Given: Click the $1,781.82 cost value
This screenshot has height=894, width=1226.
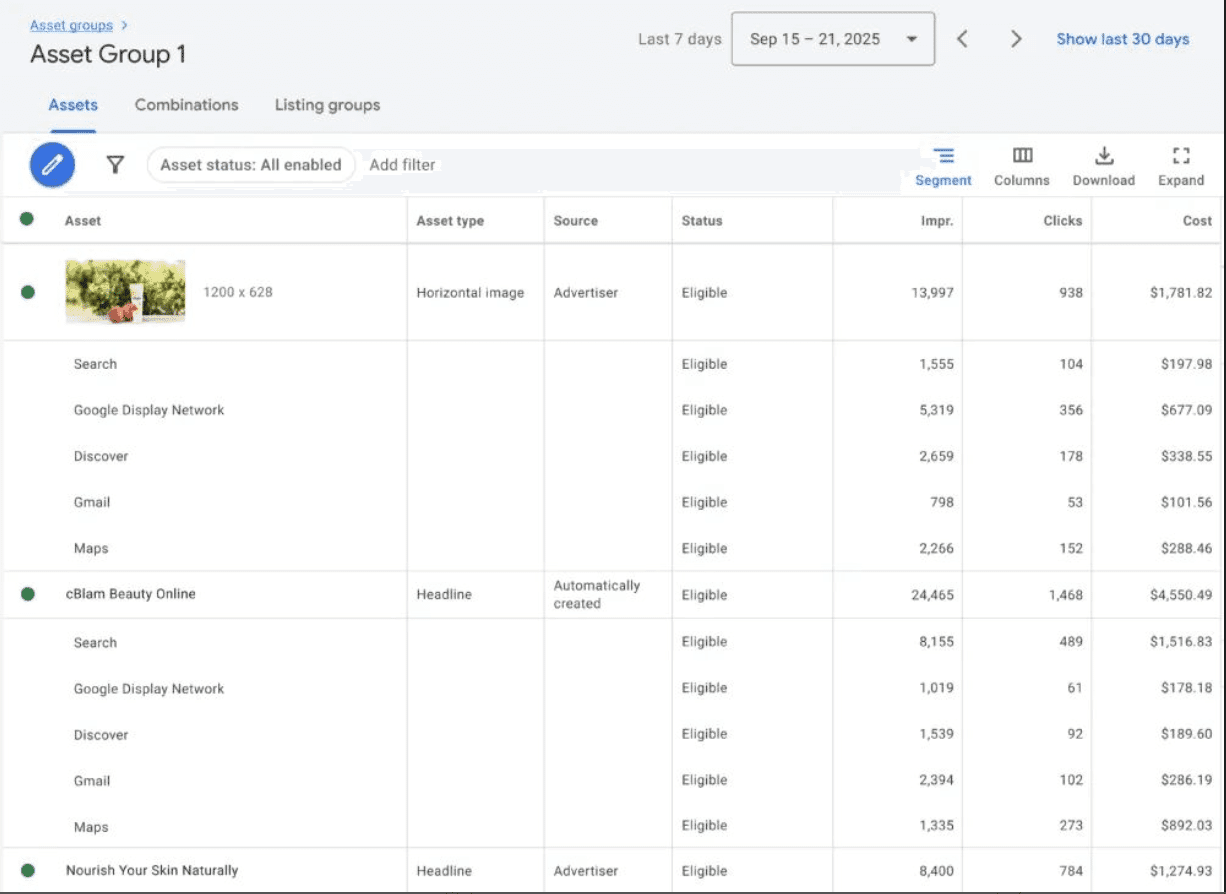Looking at the screenshot, I should (x=1181, y=293).
